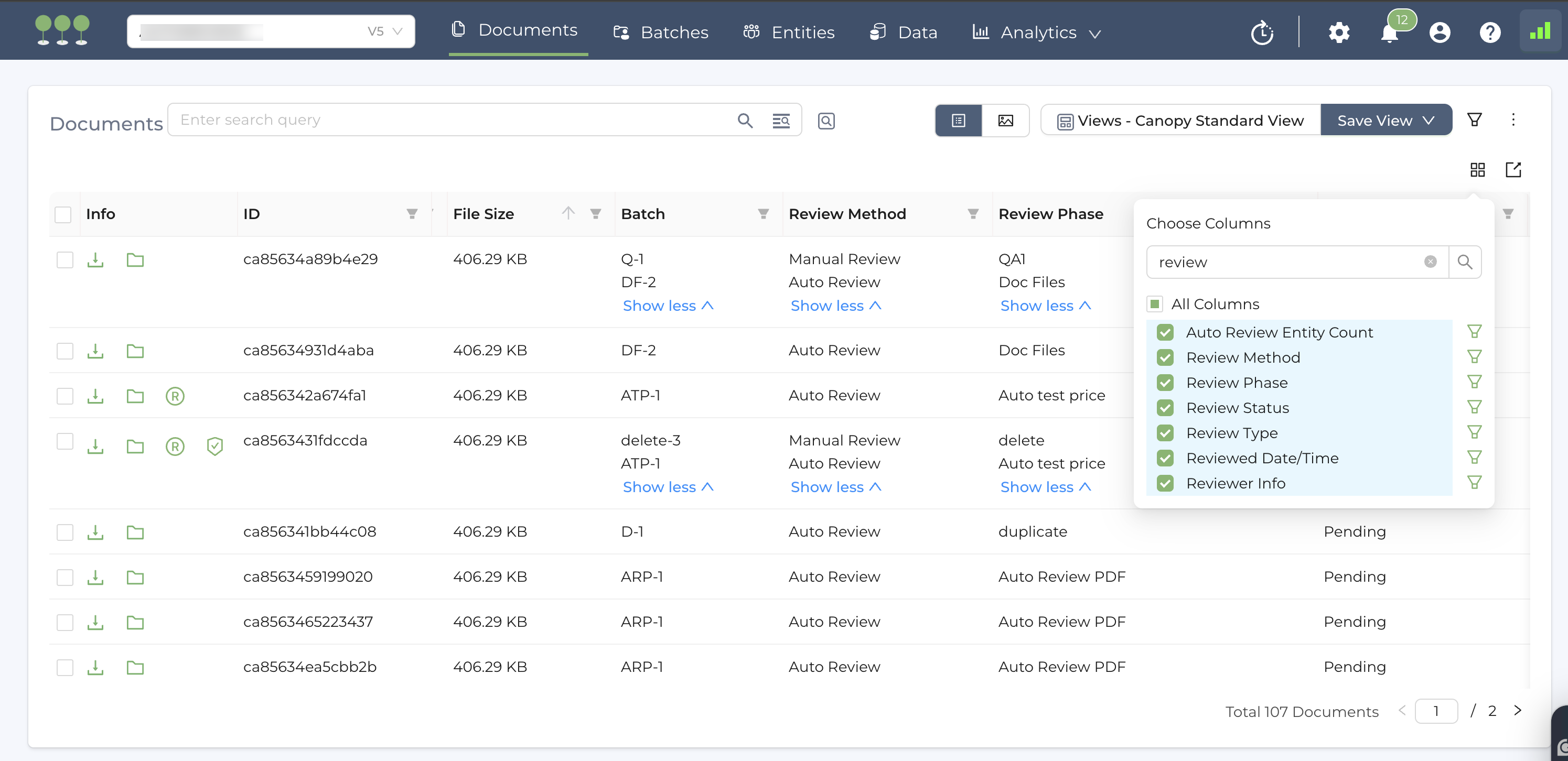Uncheck the Review Method column
The image size is (1568, 761).
pos(1165,357)
